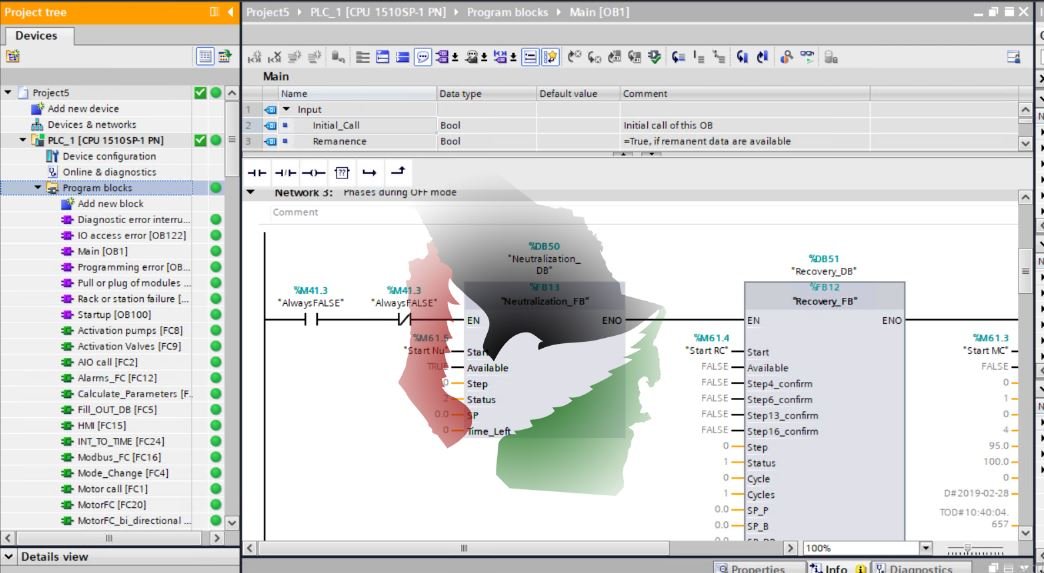Collapse the Program blocks folder
Image resolution: width=1044 pixels, height=573 pixels.
(39, 188)
